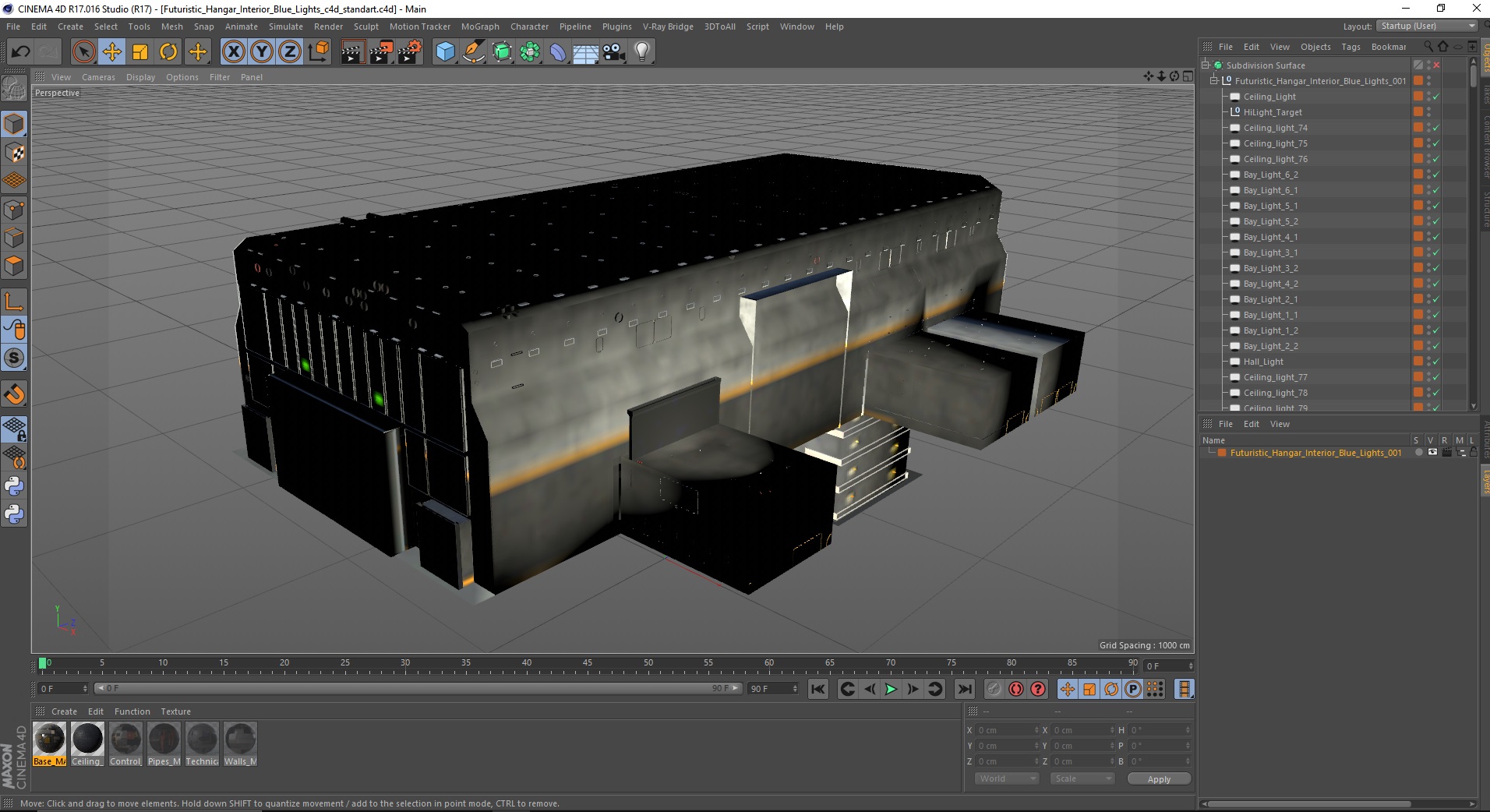
Task: Select the Pipes material swatch
Action: pyautogui.click(x=164, y=744)
